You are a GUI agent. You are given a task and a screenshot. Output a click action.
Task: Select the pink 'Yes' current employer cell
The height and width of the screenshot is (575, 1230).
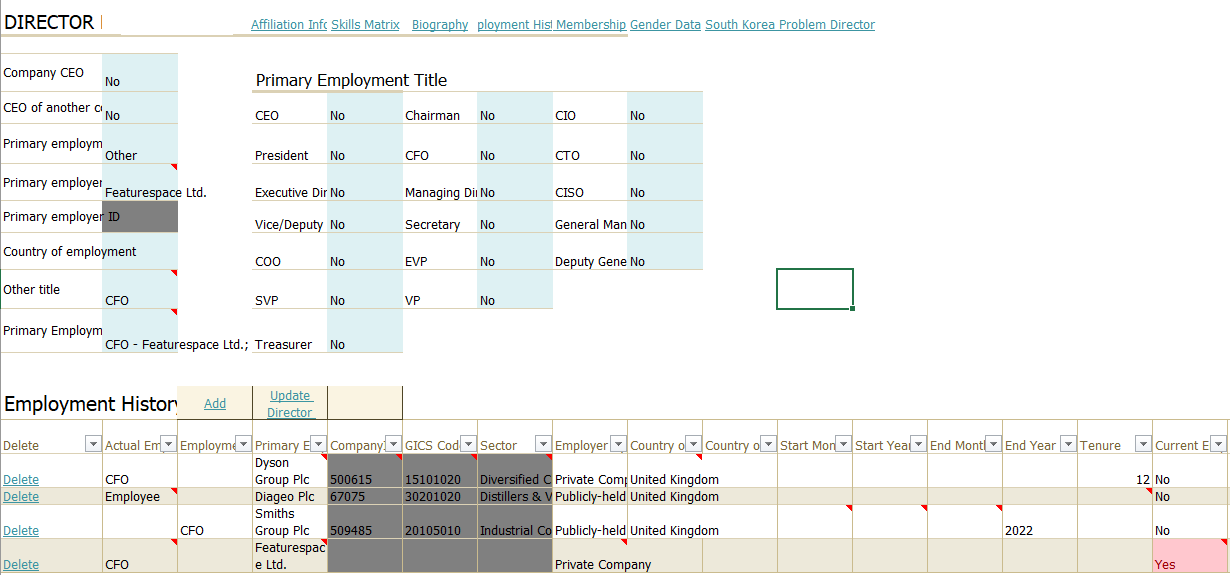pyautogui.click(x=1190, y=556)
